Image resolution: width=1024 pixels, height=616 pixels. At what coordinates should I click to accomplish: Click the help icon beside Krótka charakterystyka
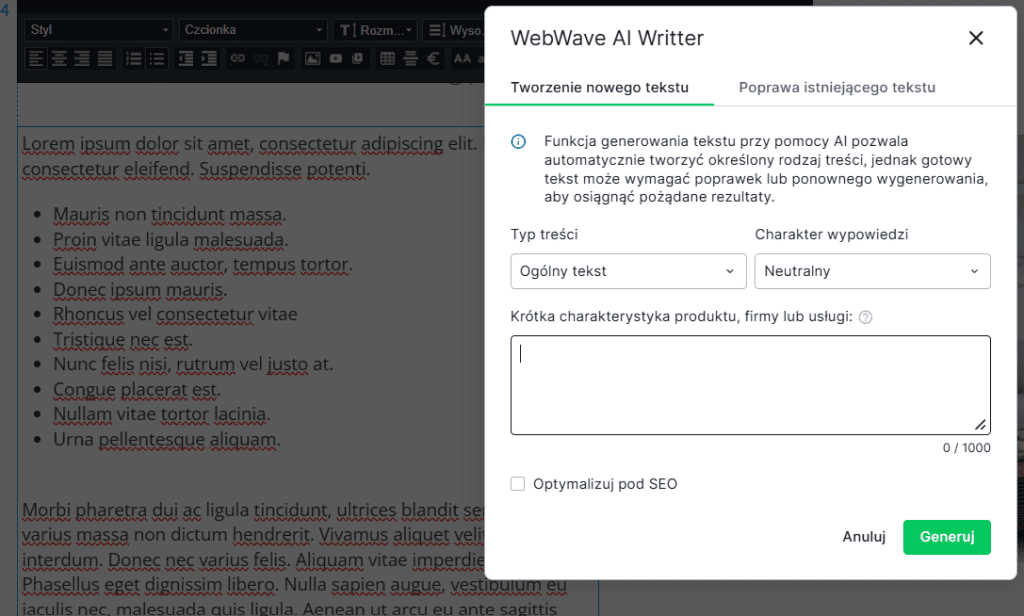tap(866, 317)
